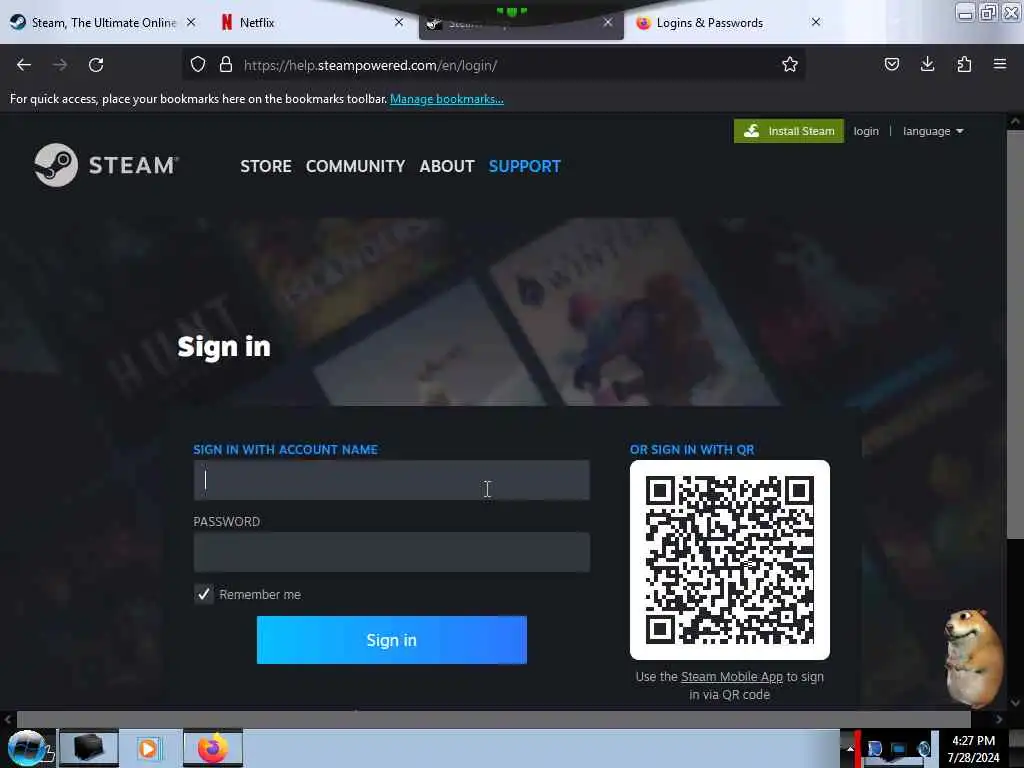Screen dimensions: 1024x768
Task: Close the active Steam support tab
Action: click(x=608, y=22)
